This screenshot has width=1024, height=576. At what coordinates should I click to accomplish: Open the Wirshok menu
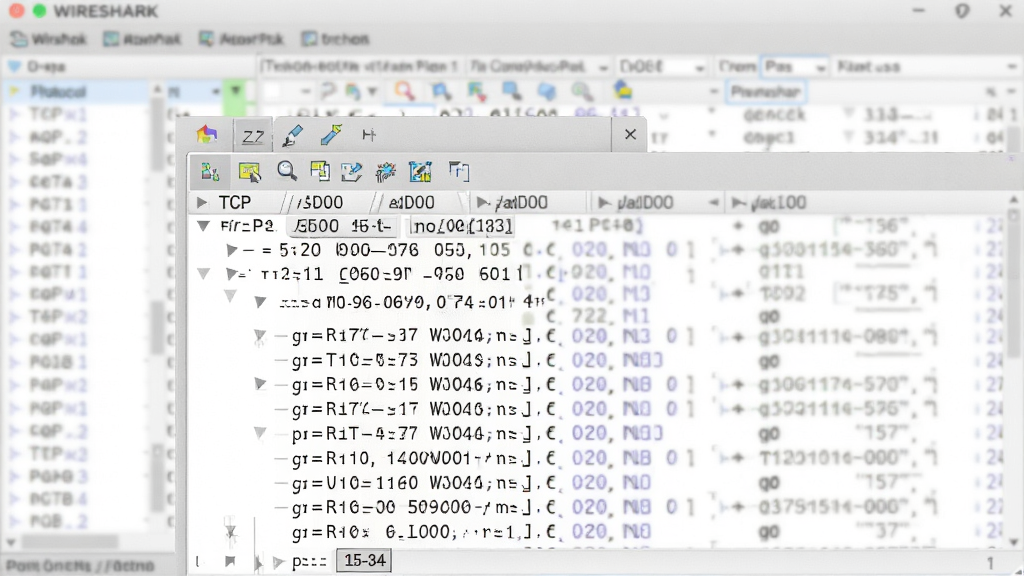[x=50, y=39]
